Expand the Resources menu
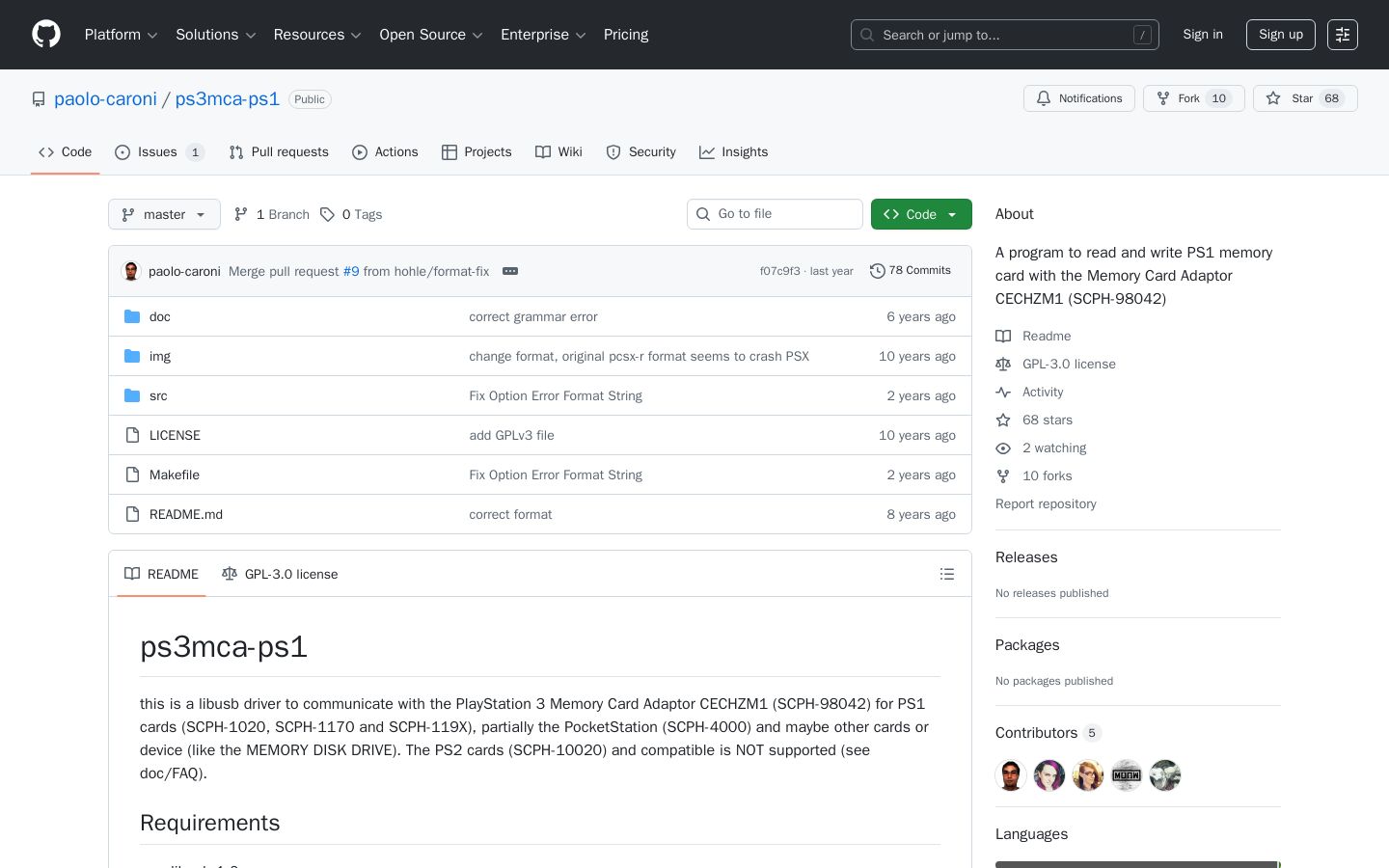Screen dimensions: 1389x868 pos(317,35)
